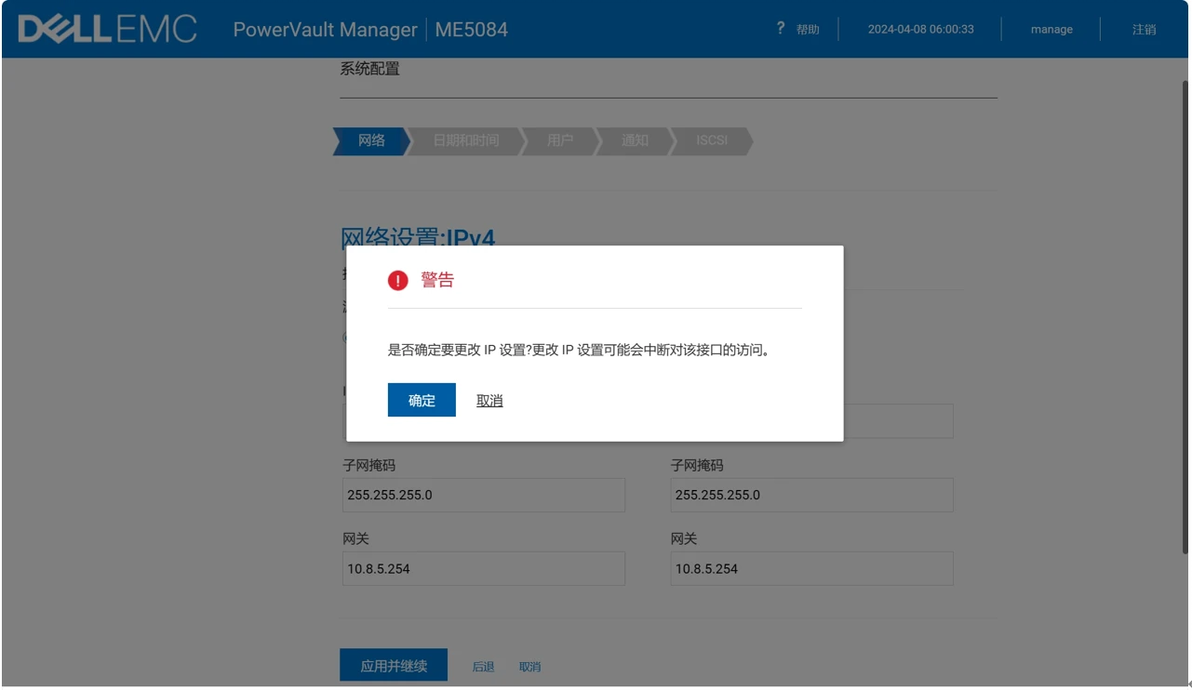Click the 网络设置:IPv4 heading
The height and width of the screenshot is (690, 1192).
click(x=417, y=237)
